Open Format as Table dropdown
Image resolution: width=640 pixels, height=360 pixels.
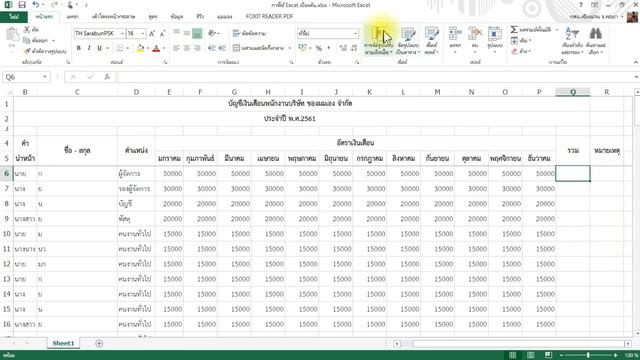tap(408, 41)
